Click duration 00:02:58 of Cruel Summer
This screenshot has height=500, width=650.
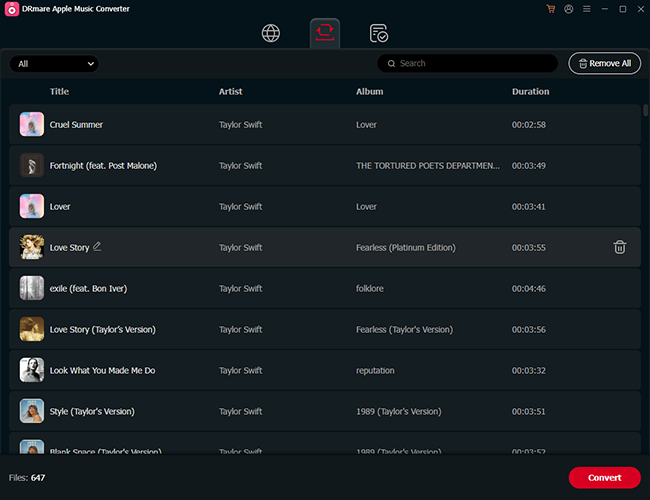(x=529, y=125)
